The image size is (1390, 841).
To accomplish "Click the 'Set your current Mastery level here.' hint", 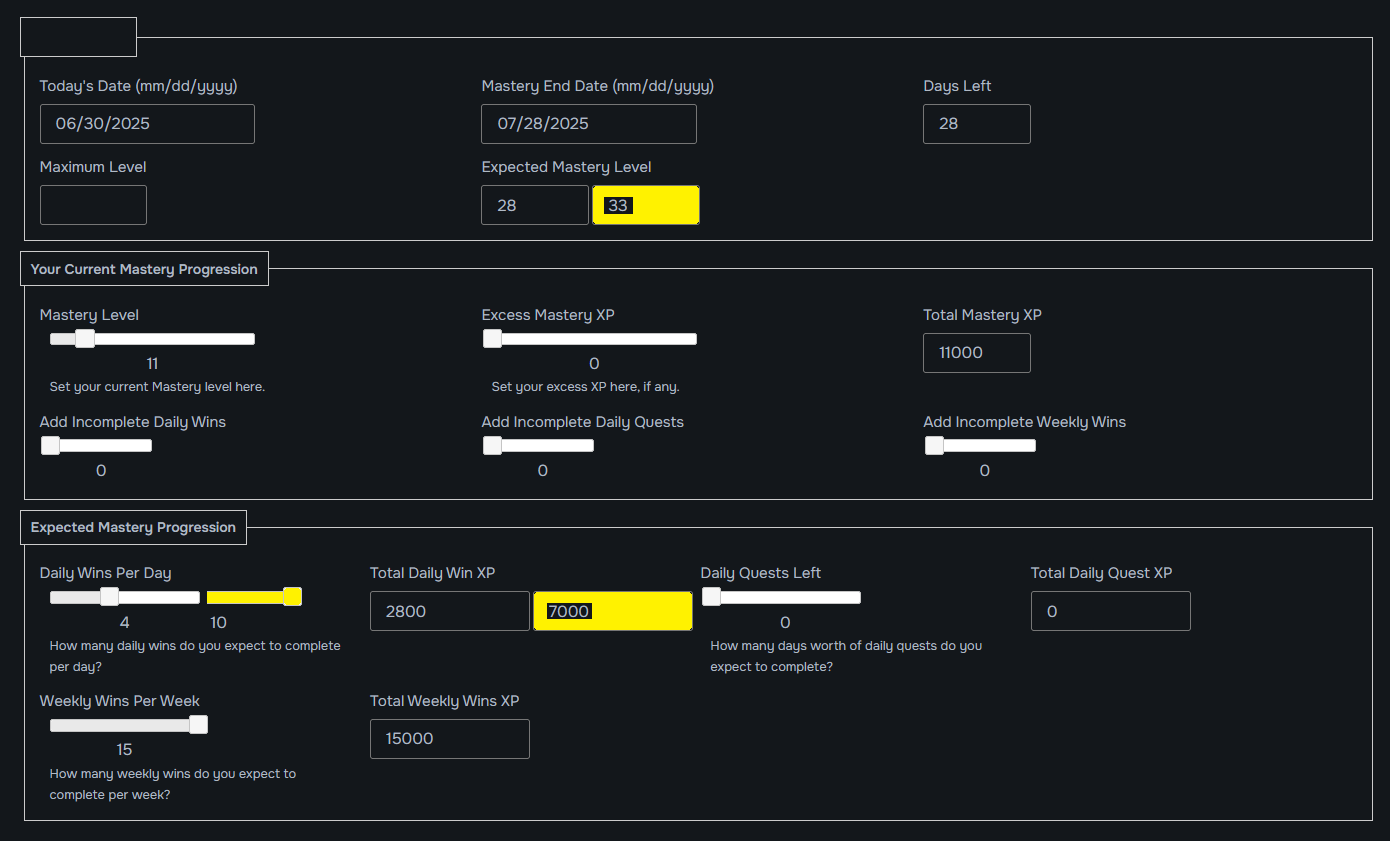I will pyautogui.click(x=157, y=386).
